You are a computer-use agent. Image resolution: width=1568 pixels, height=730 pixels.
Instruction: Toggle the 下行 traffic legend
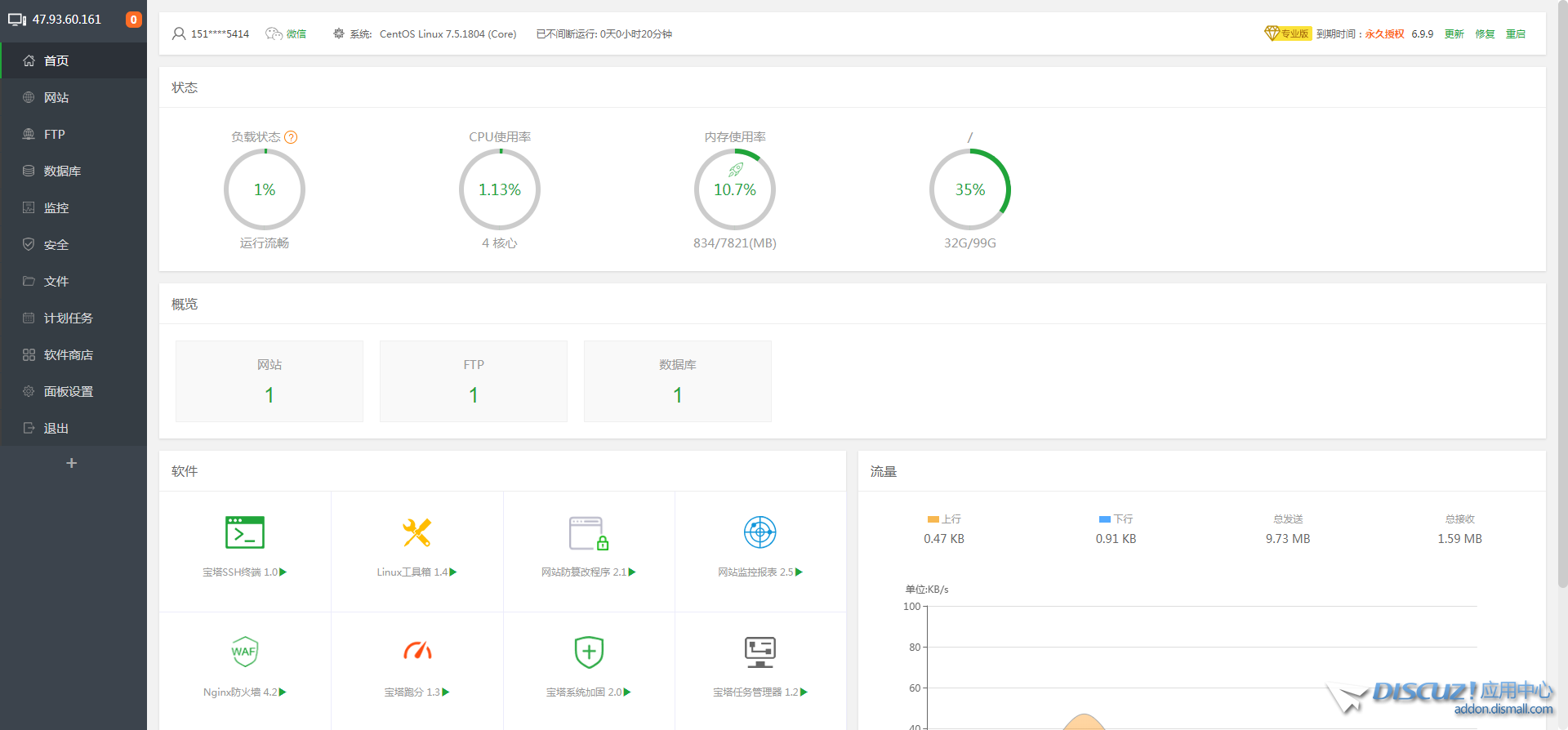tap(1116, 519)
